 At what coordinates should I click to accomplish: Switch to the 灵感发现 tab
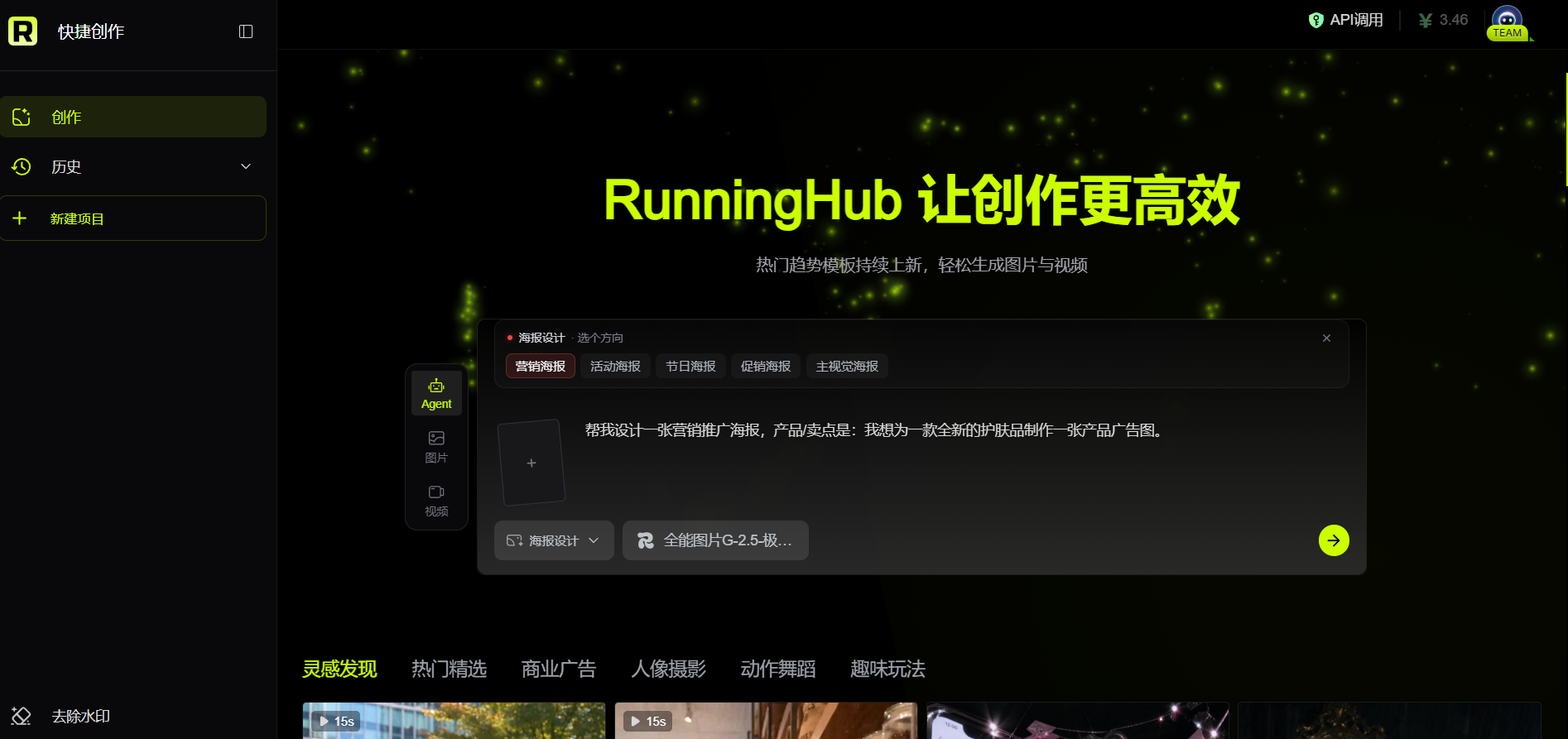coord(339,669)
